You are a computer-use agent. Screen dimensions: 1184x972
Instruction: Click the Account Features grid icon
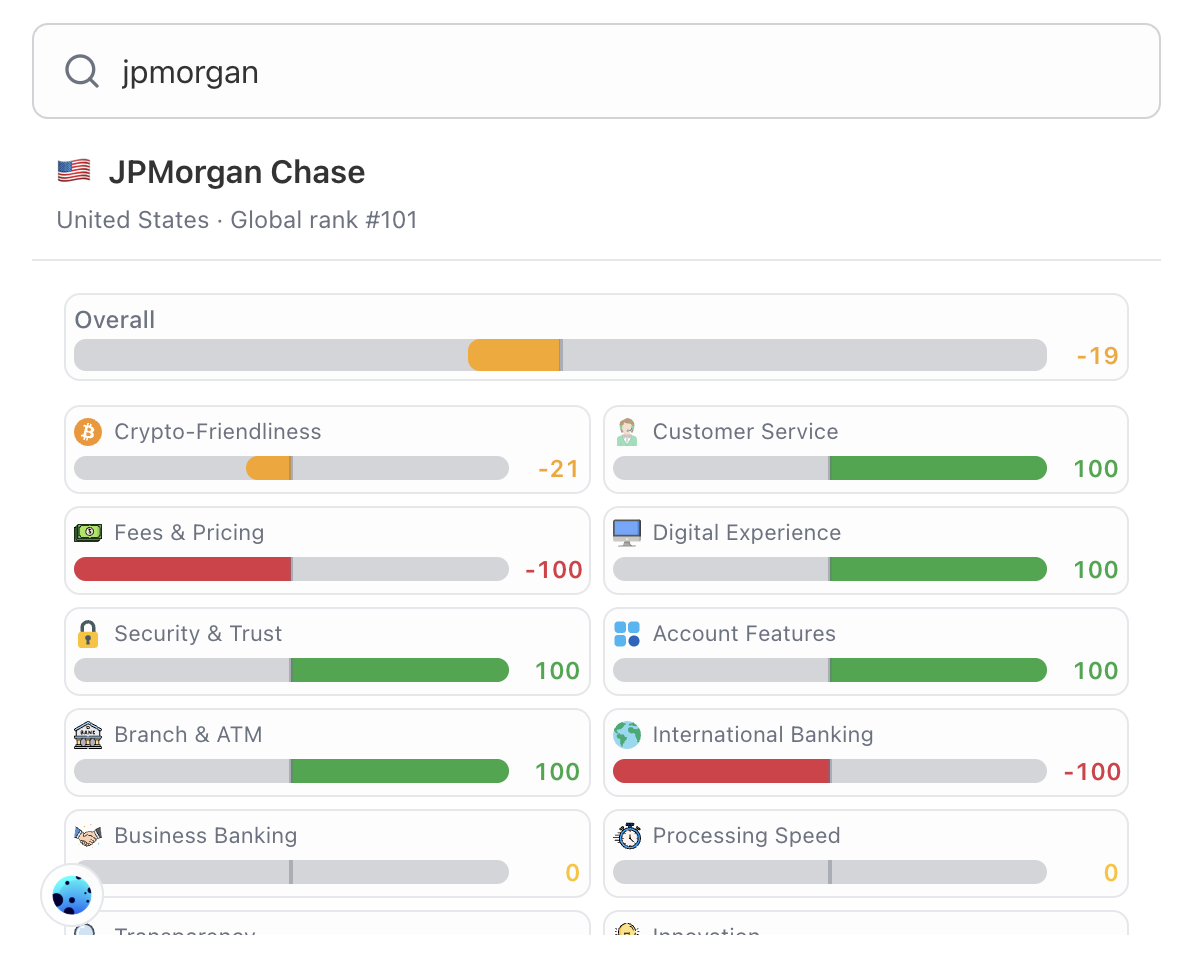pos(627,634)
